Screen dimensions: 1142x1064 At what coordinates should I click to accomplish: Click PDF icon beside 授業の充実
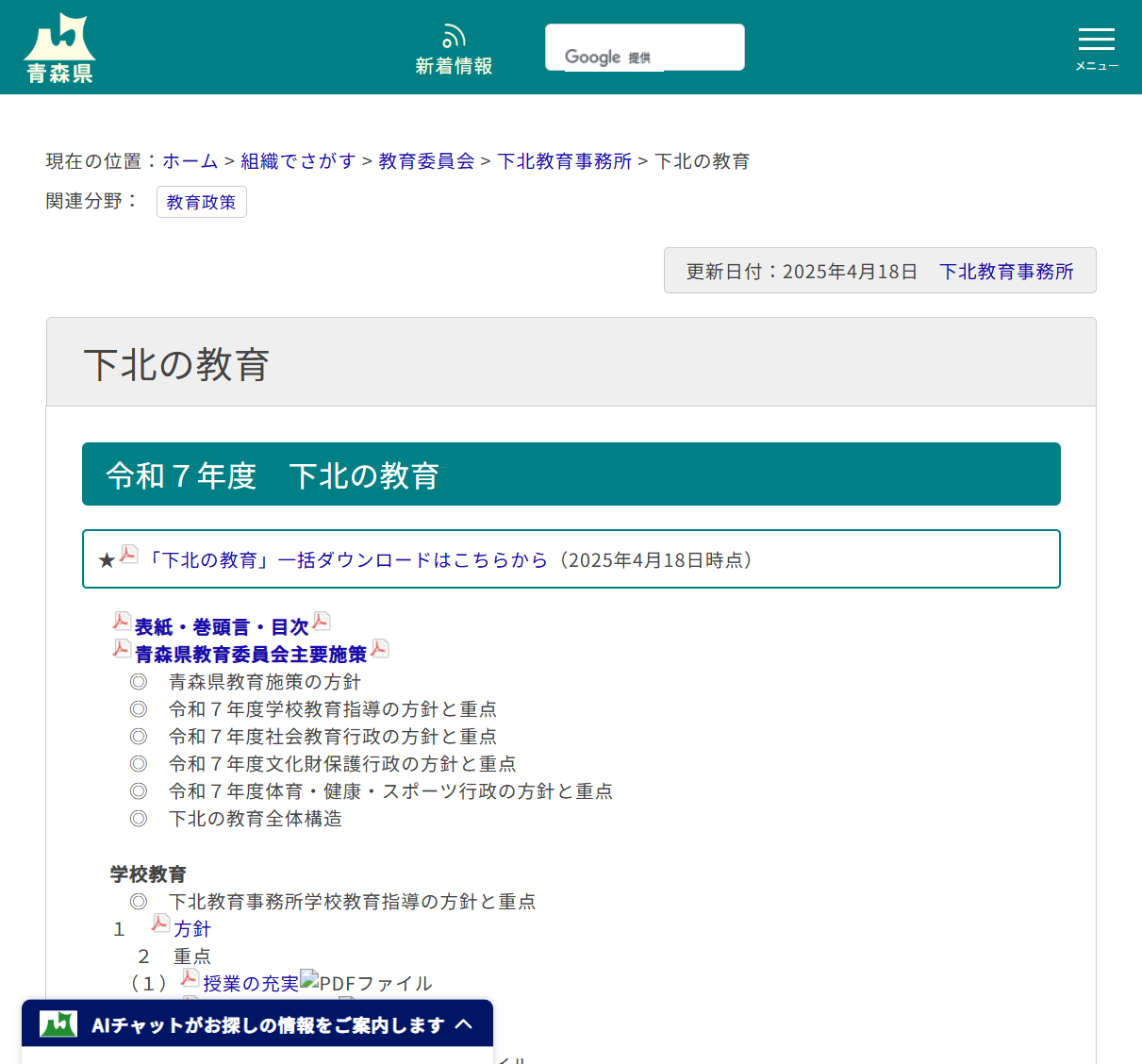[x=189, y=977]
